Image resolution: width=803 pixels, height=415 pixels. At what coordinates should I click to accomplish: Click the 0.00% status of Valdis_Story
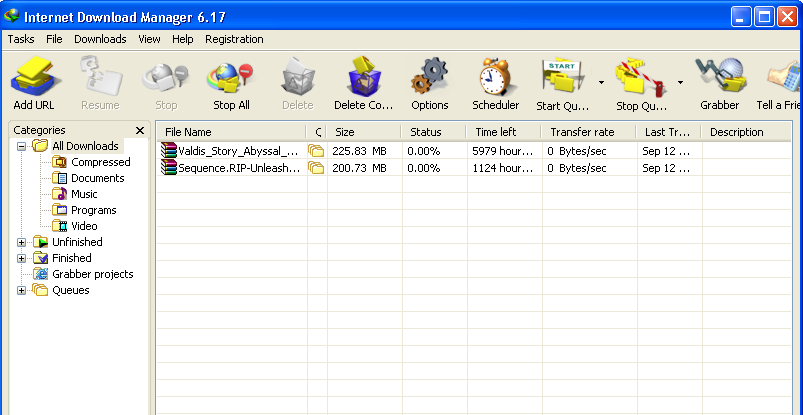(424, 151)
